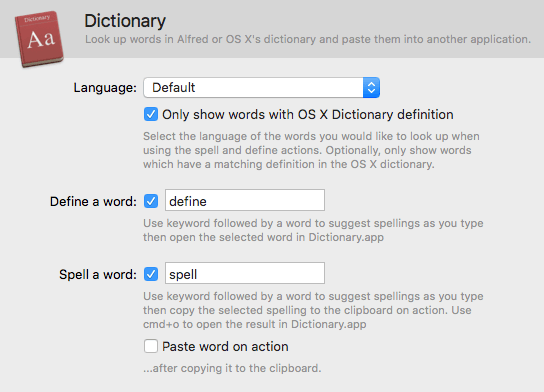Click the spell keyword text field
The width and height of the screenshot is (544, 392).
pos(245,273)
